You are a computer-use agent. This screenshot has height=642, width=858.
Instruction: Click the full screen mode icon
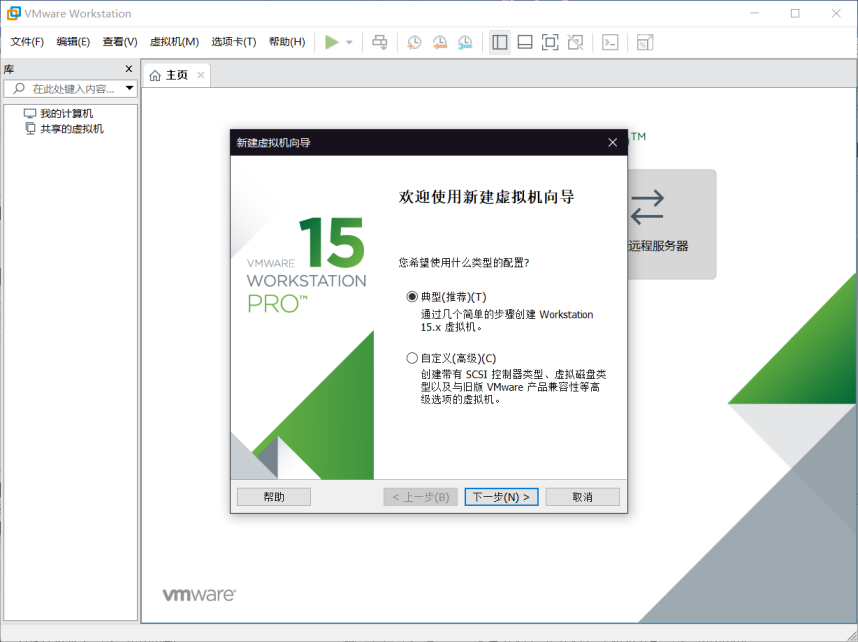pyautogui.click(x=550, y=42)
